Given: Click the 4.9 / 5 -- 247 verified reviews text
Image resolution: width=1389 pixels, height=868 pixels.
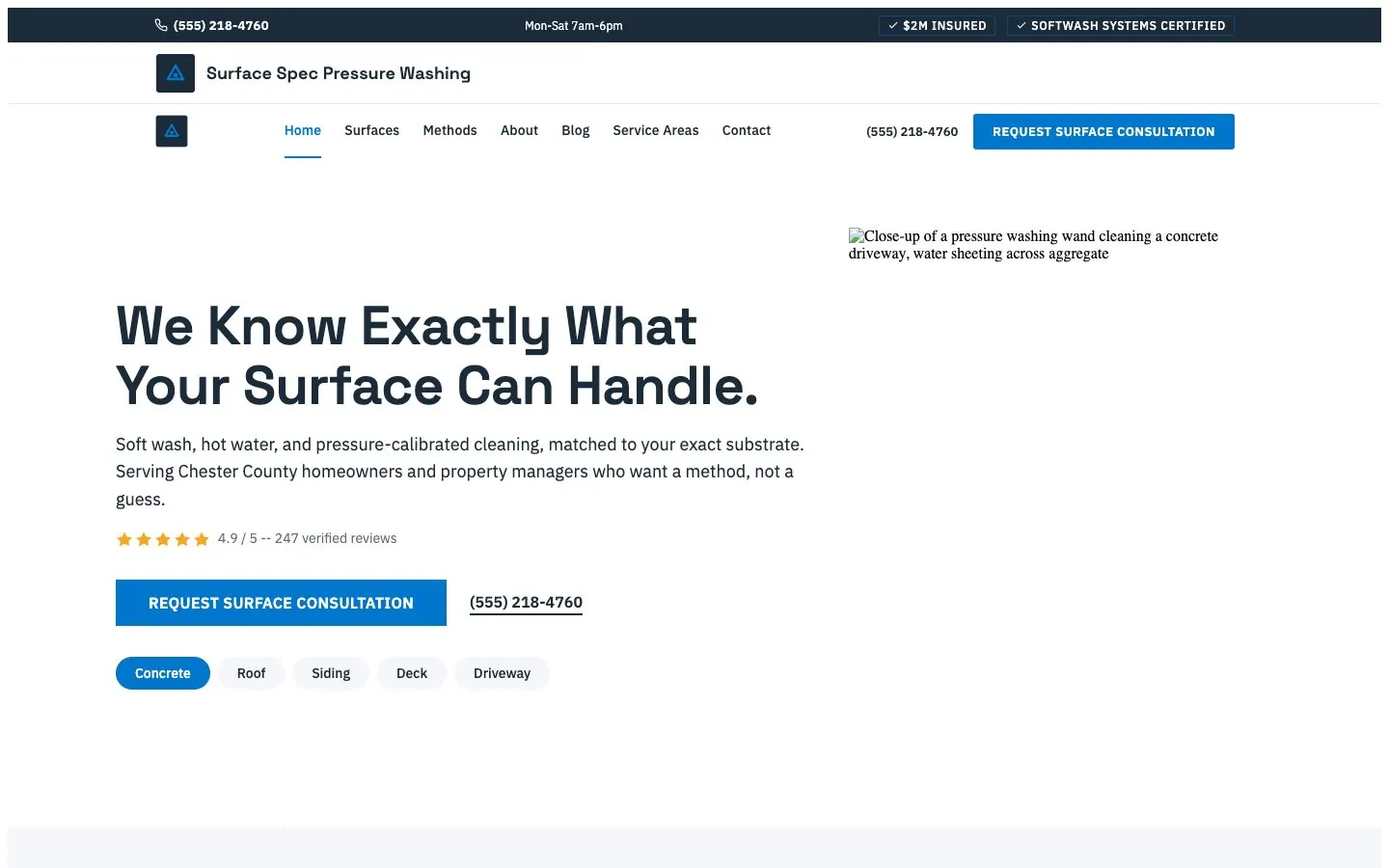Looking at the screenshot, I should pyautogui.click(x=307, y=538).
